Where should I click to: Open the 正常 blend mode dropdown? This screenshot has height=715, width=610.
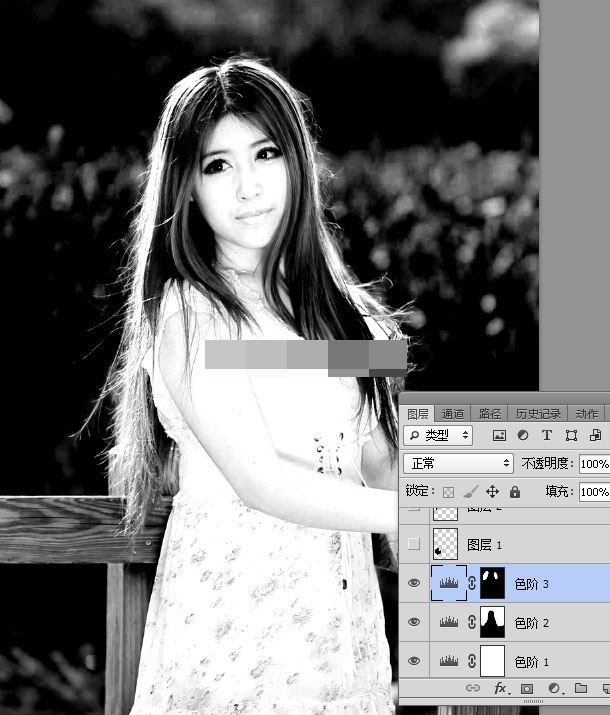[x=458, y=464]
